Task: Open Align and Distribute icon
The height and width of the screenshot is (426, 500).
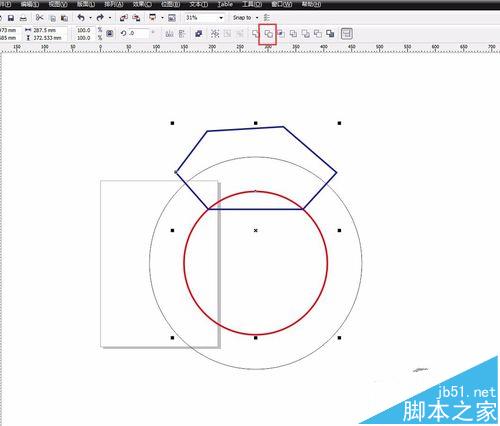Action: 347,34
